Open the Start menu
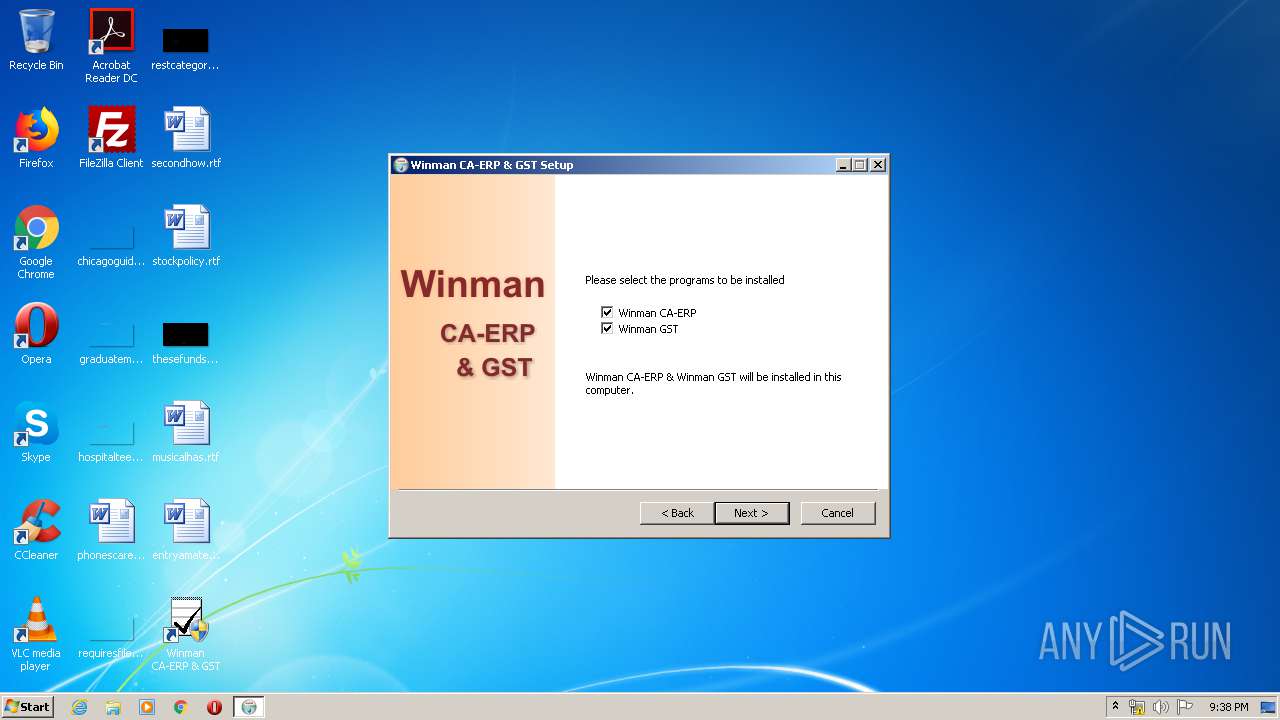Viewport: 1280px width, 720px height. [x=27, y=707]
